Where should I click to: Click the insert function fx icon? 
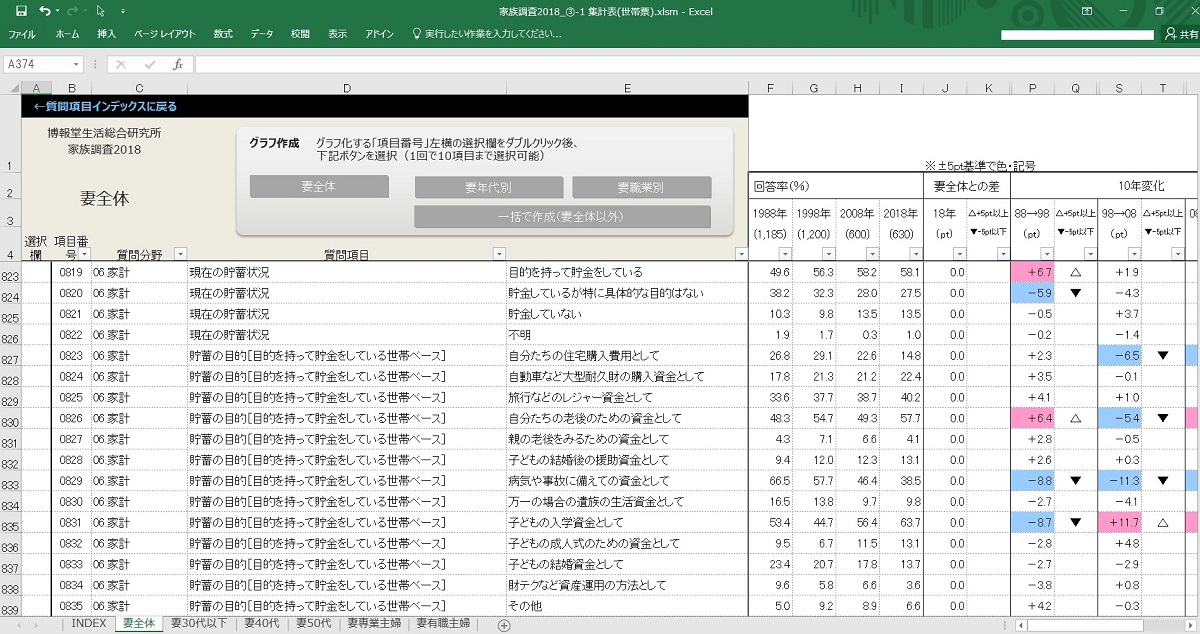178,64
